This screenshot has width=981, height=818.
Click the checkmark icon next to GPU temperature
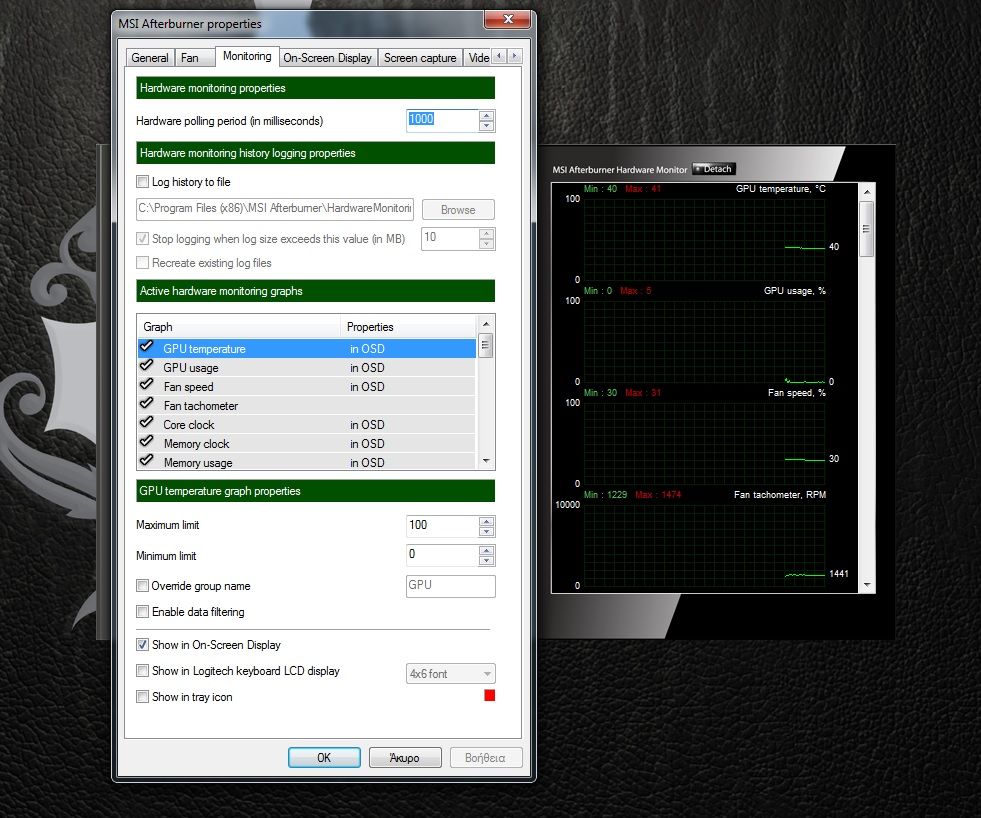(147, 347)
